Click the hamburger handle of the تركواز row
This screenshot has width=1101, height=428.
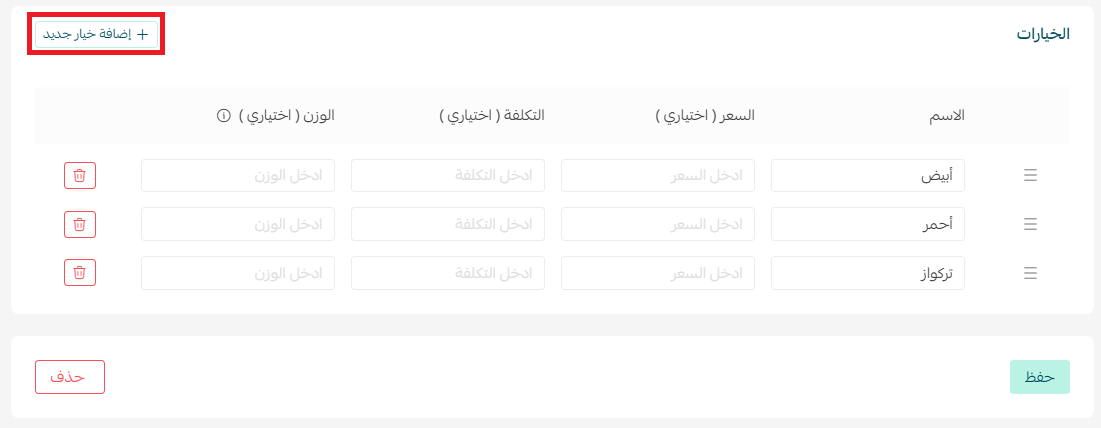click(x=1030, y=273)
